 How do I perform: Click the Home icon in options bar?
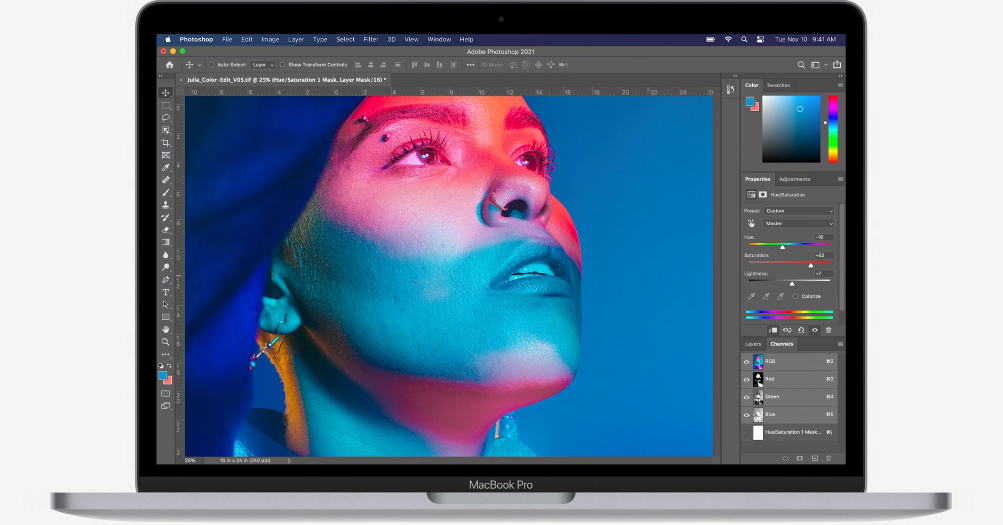170,65
